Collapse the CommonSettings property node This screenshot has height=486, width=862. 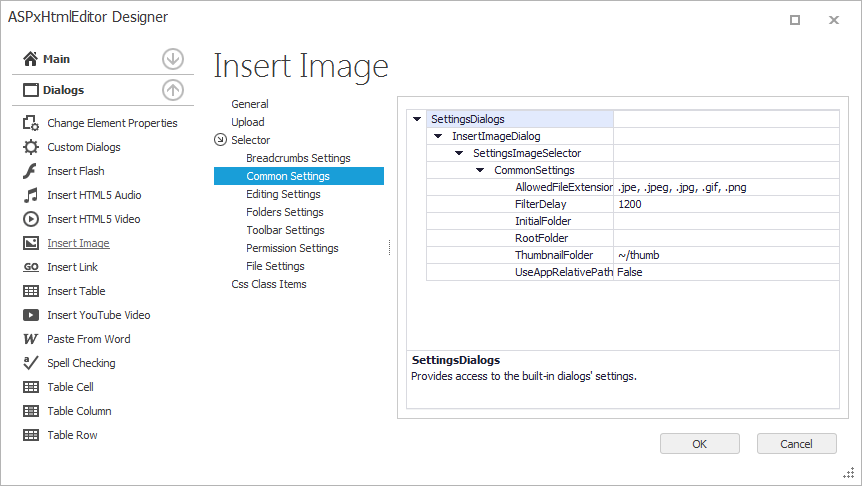[480, 170]
